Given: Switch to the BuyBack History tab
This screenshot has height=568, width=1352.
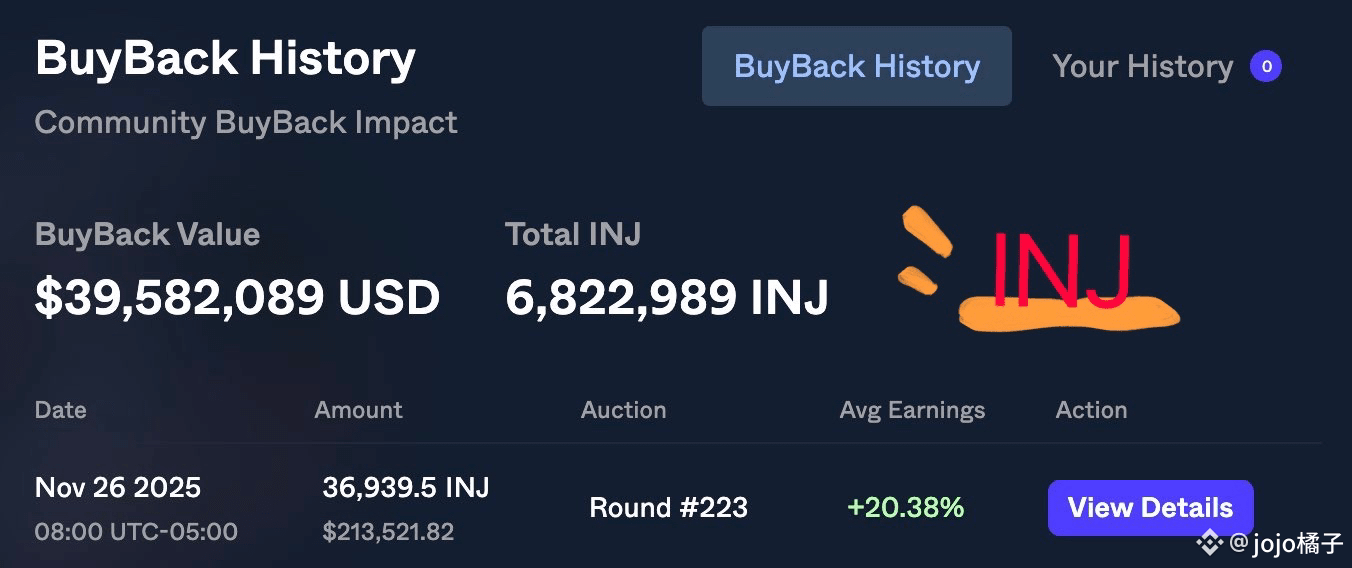Looking at the screenshot, I should click(856, 67).
